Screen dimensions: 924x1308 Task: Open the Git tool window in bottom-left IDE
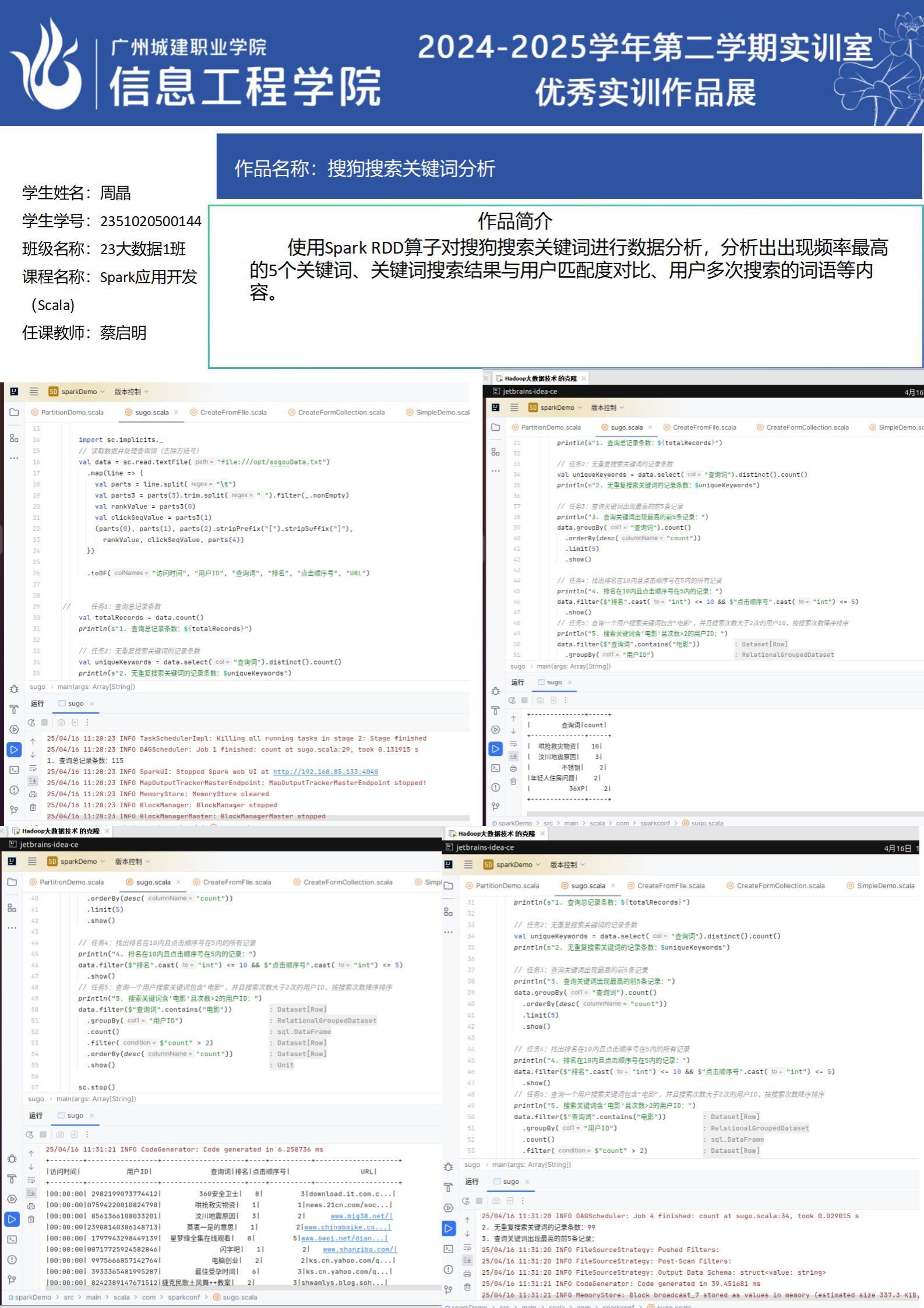[x=12, y=1279]
